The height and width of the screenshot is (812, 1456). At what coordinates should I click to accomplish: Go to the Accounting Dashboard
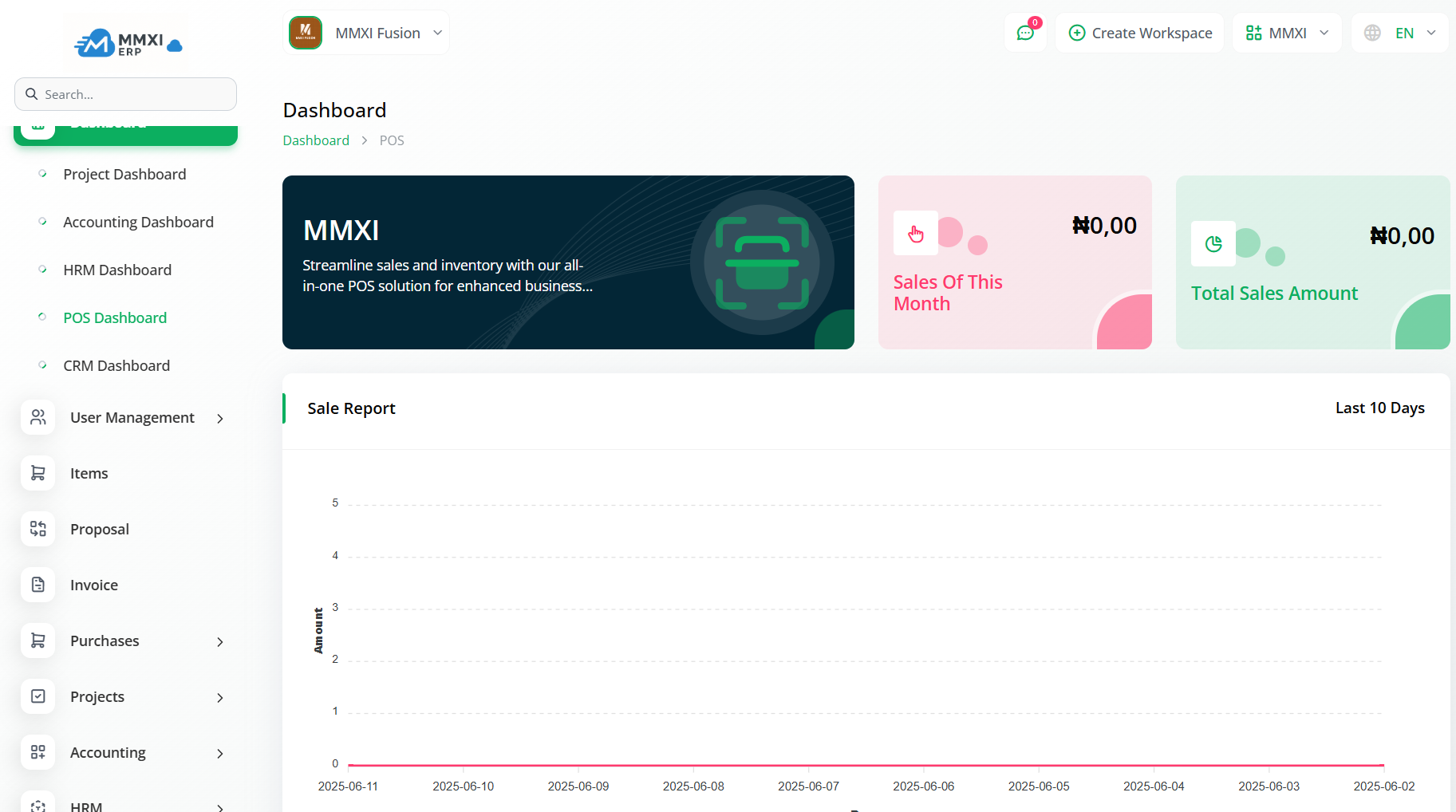pyautogui.click(x=138, y=222)
